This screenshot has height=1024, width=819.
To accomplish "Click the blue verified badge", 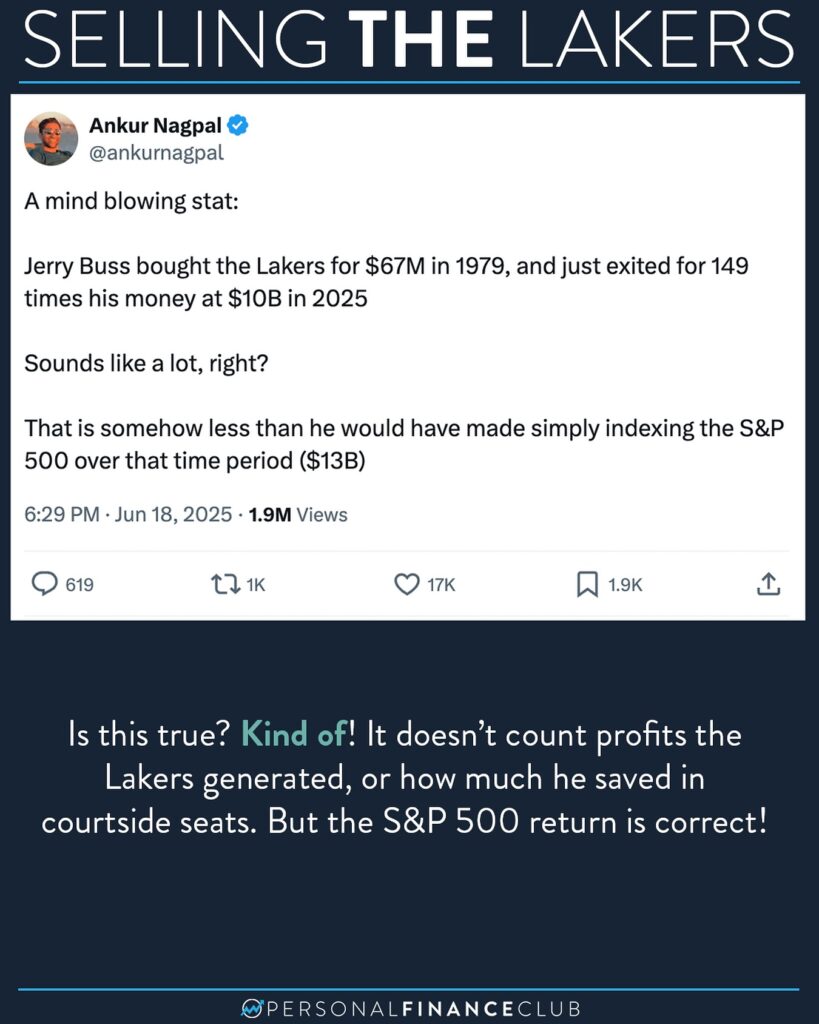I will [238, 125].
